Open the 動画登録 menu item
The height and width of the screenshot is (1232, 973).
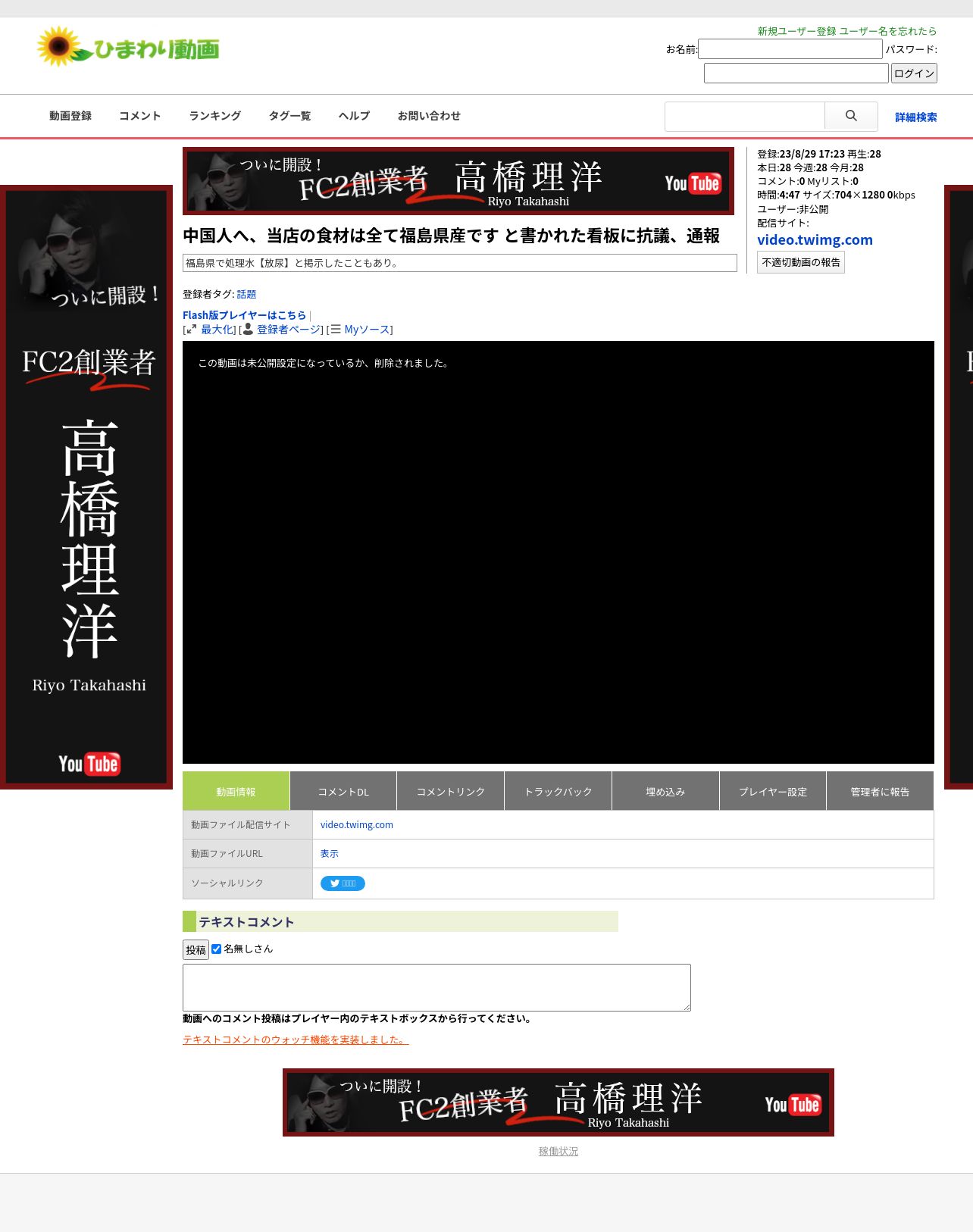(70, 116)
